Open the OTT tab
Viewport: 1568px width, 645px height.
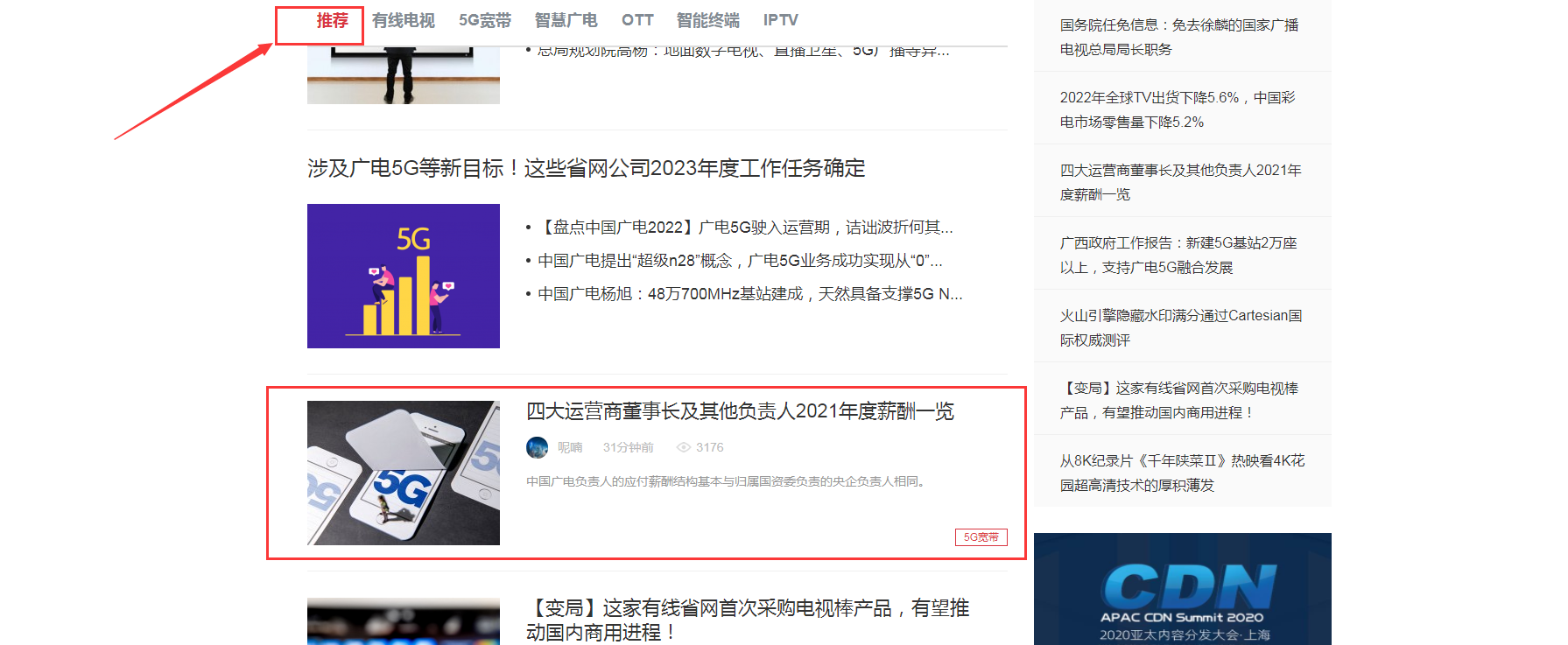pyautogui.click(x=637, y=21)
